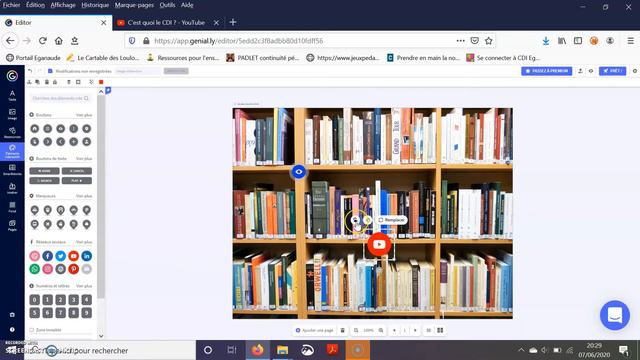The height and width of the screenshot is (360, 640).
Task: Pick the Facebook social network button
Action: click(x=48, y=256)
